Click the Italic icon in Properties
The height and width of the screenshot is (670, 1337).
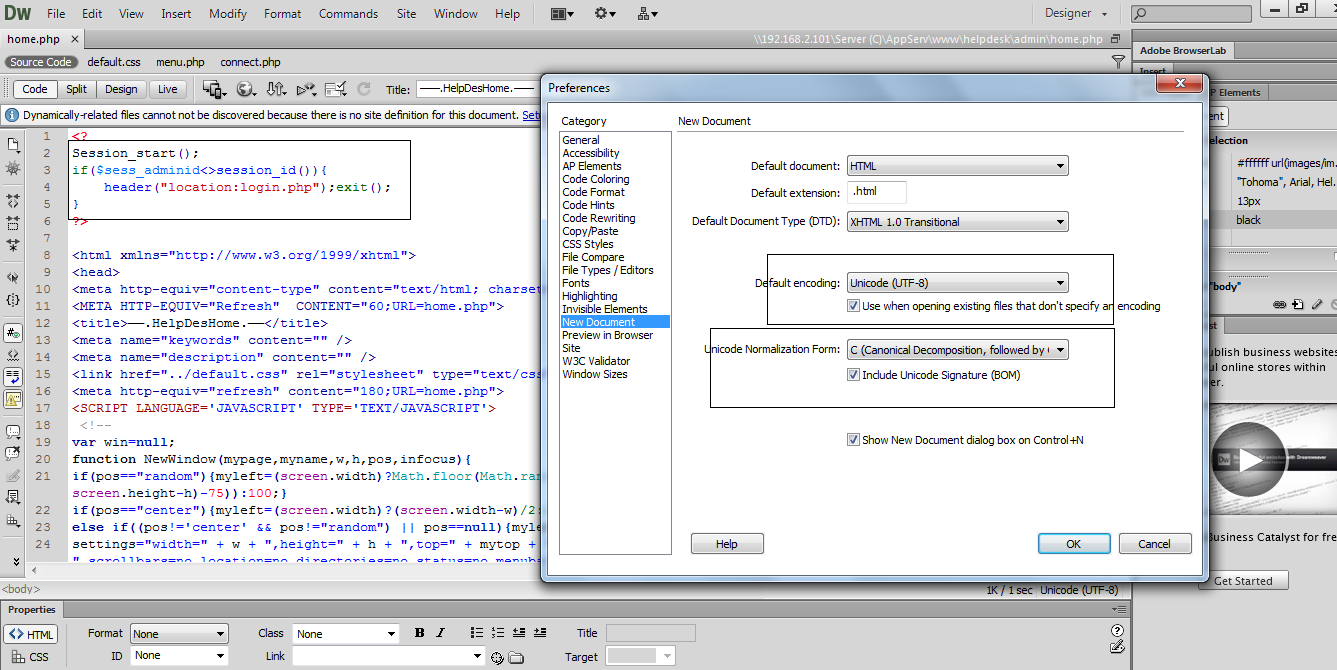442,633
